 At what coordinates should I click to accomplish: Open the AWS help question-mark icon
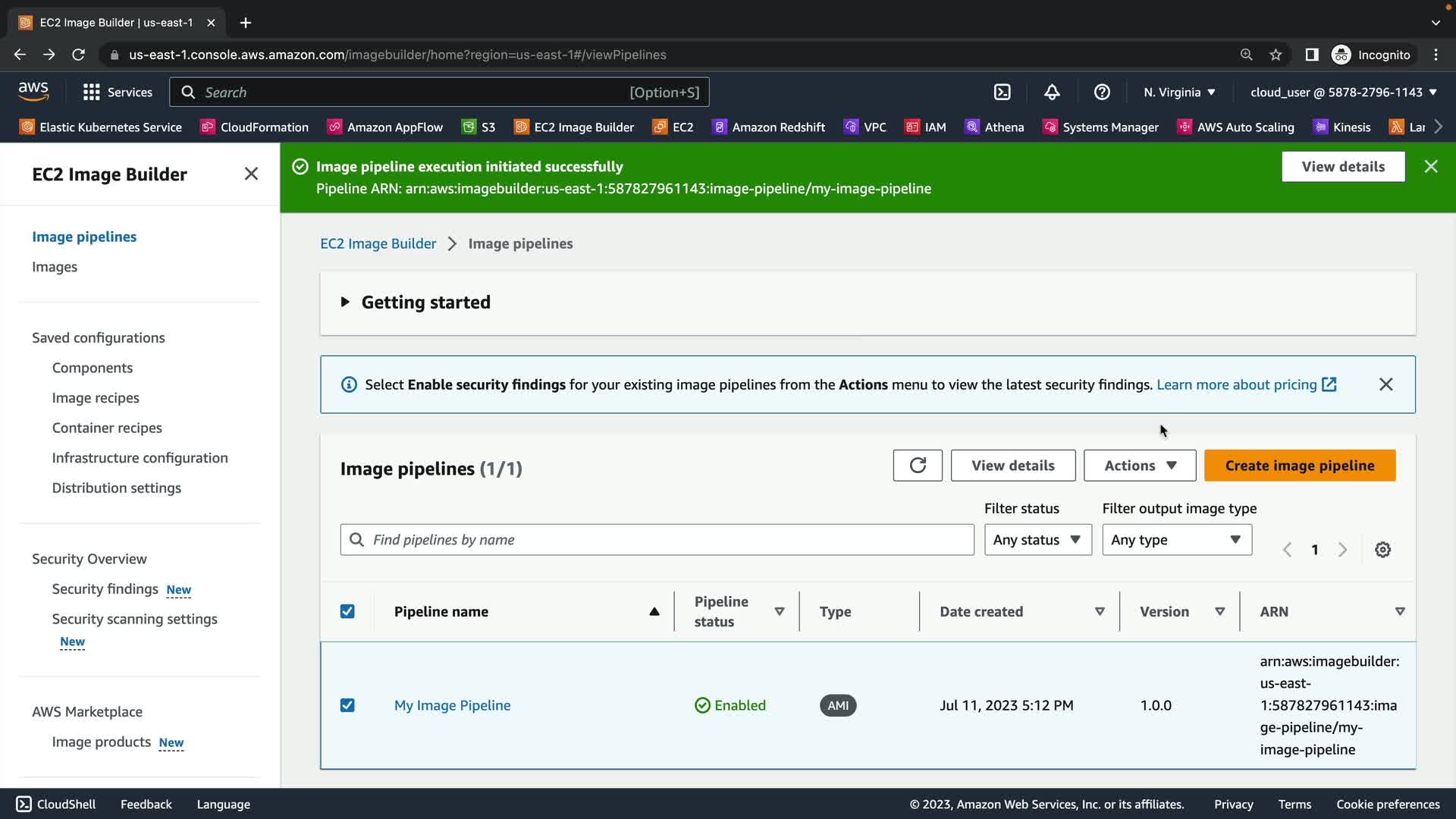(1102, 92)
